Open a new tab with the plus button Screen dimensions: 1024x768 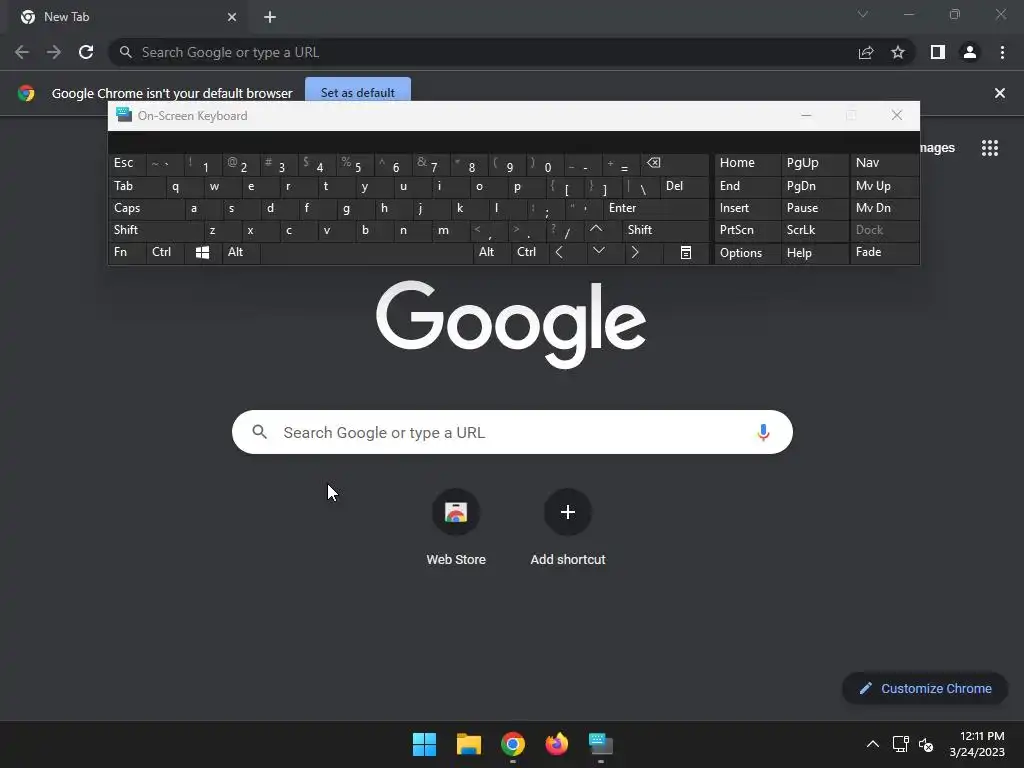click(x=270, y=17)
